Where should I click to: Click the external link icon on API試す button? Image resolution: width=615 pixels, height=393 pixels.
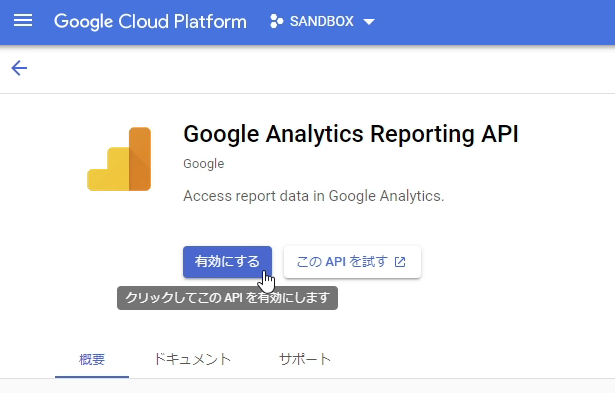[x=400, y=262]
